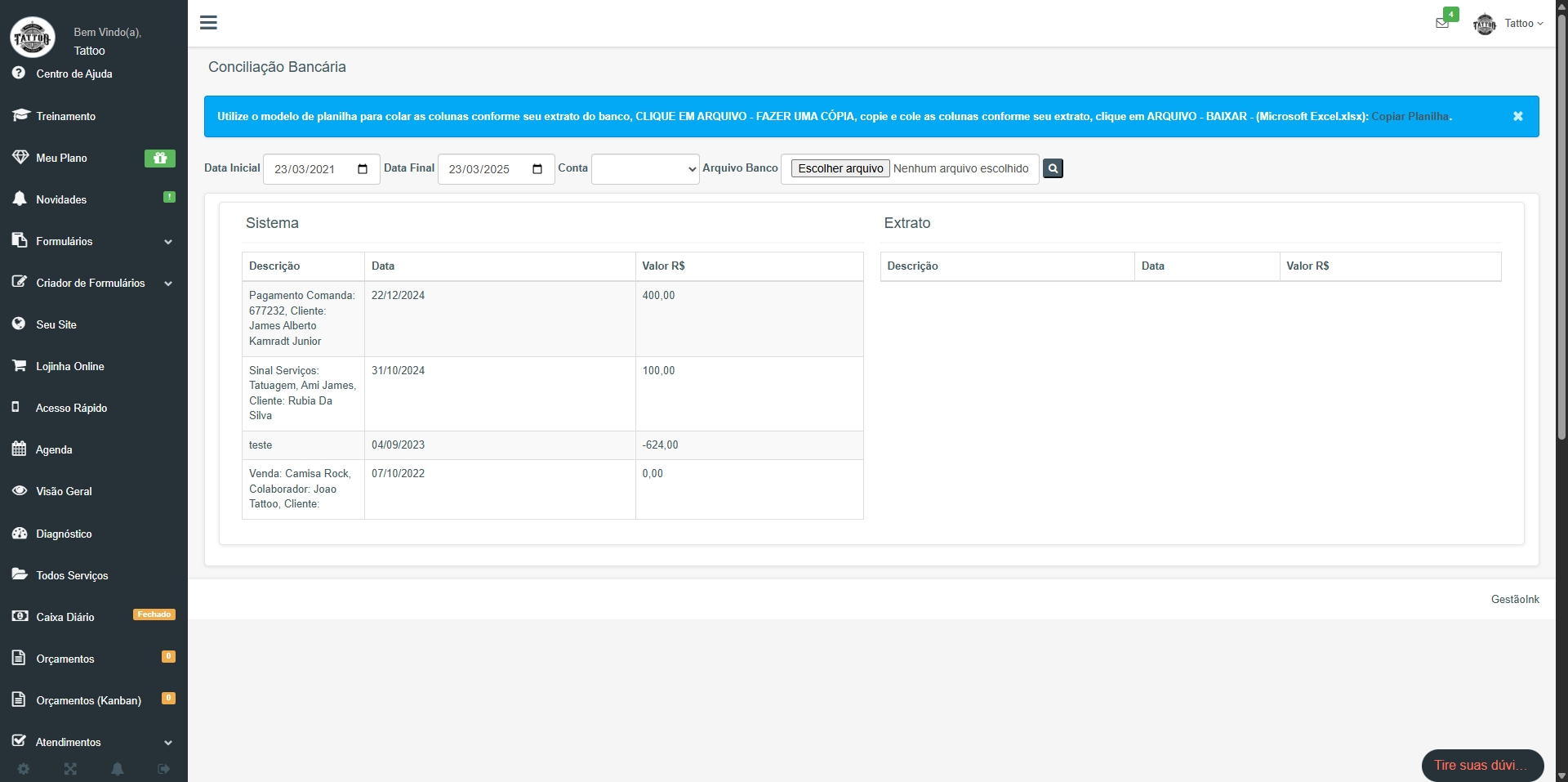This screenshot has width=1568, height=782.
Task: Click the 22/12/2024 date cell
Action: (x=500, y=319)
